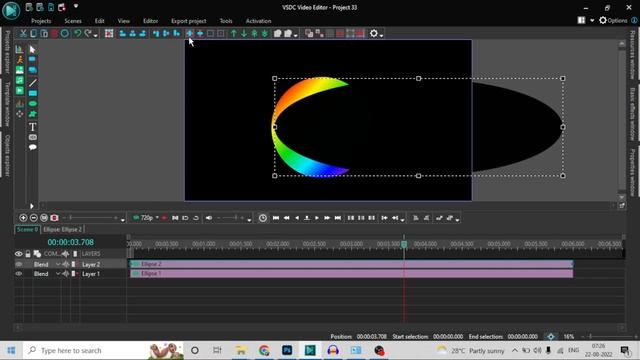Click the center horizontally align icon

click(189, 33)
